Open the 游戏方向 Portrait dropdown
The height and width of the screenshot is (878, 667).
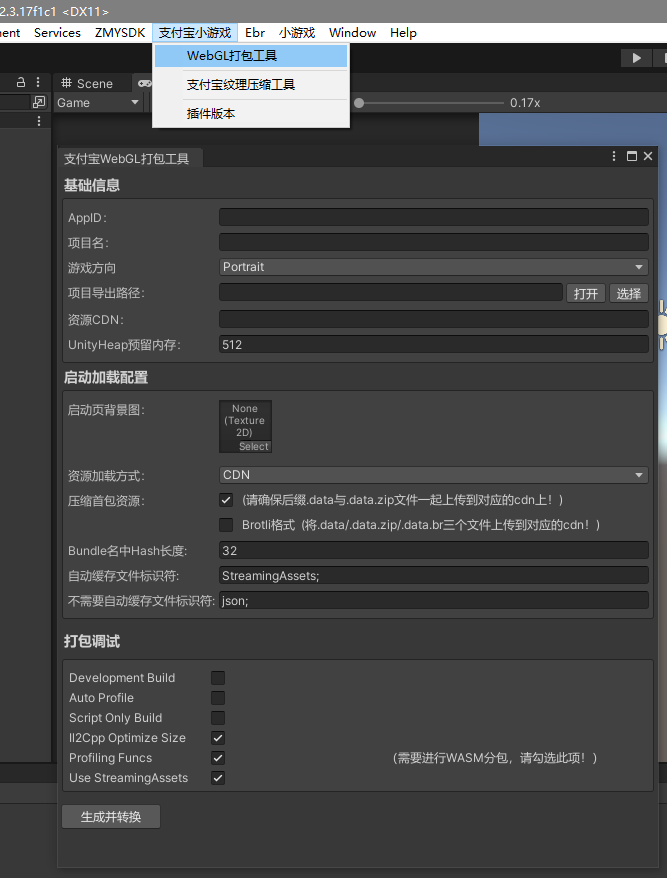433,267
